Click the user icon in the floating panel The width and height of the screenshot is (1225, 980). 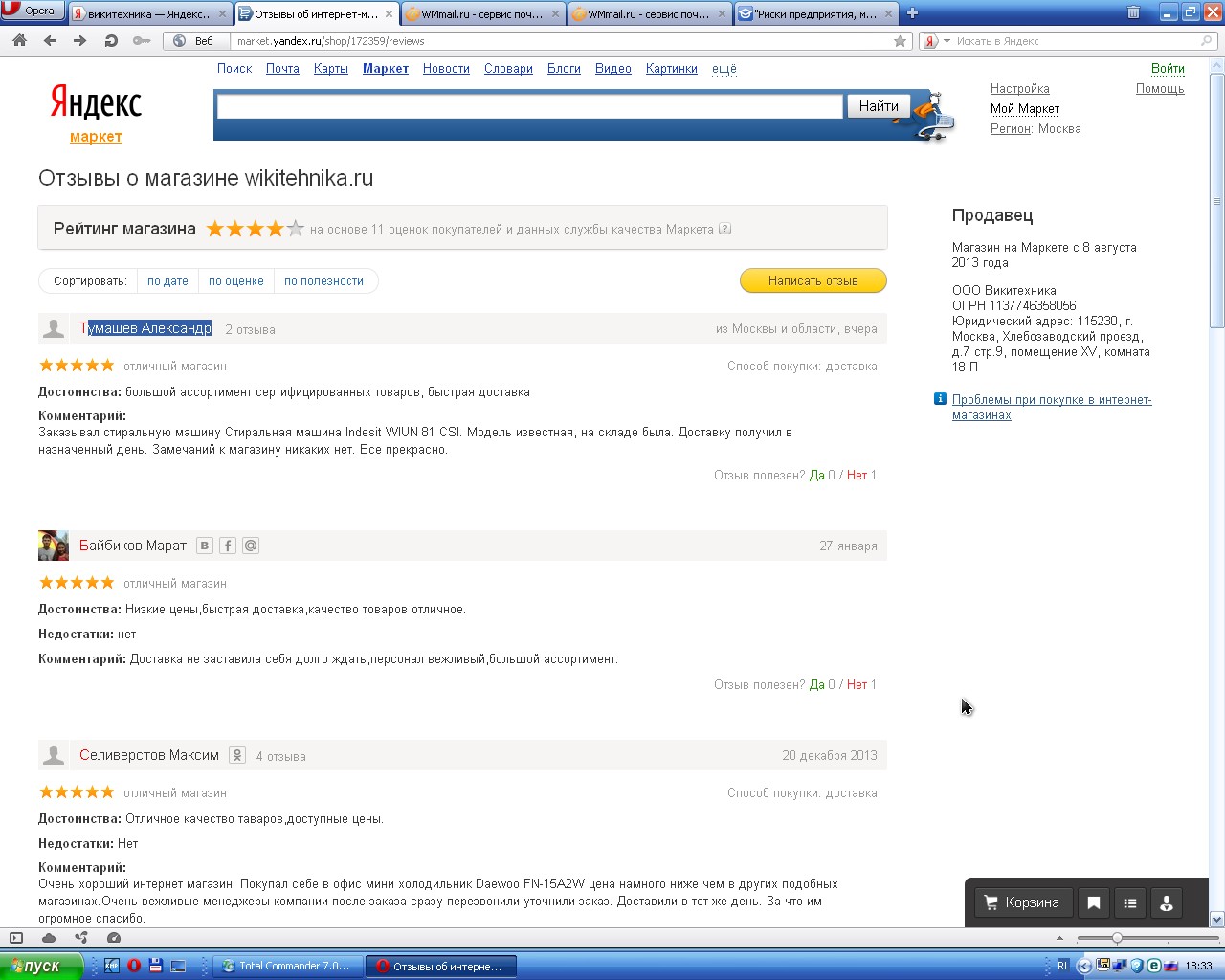pyautogui.click(x=1167, y=902)
